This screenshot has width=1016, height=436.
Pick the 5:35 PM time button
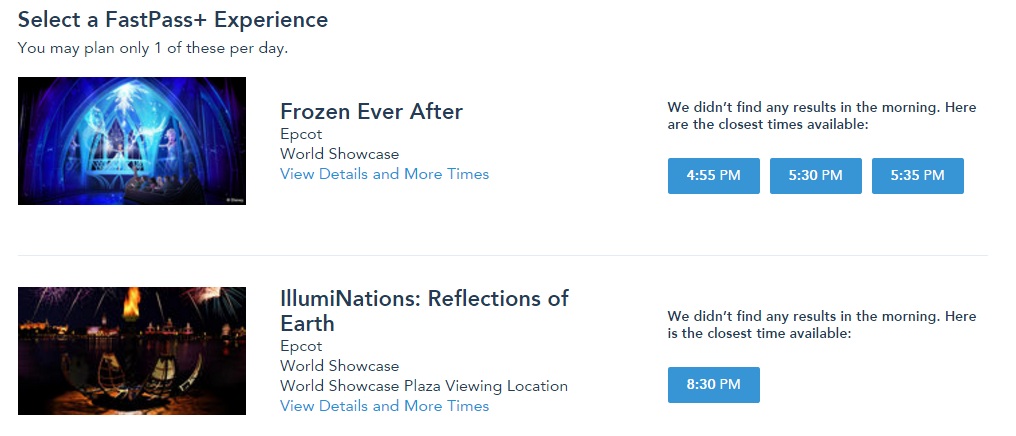coord(917,176)
